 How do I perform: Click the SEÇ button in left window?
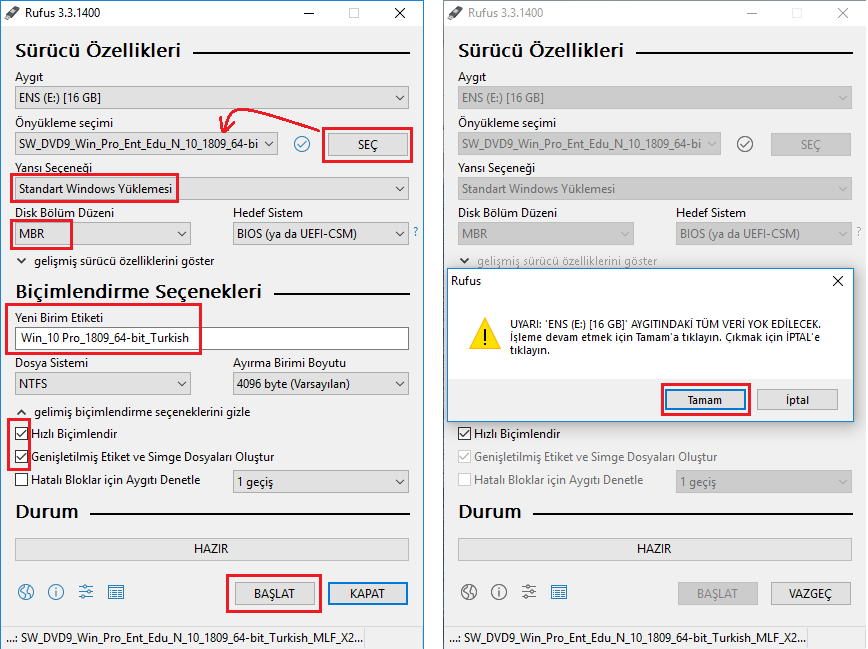pyautogui.click(x=368, y=145)
